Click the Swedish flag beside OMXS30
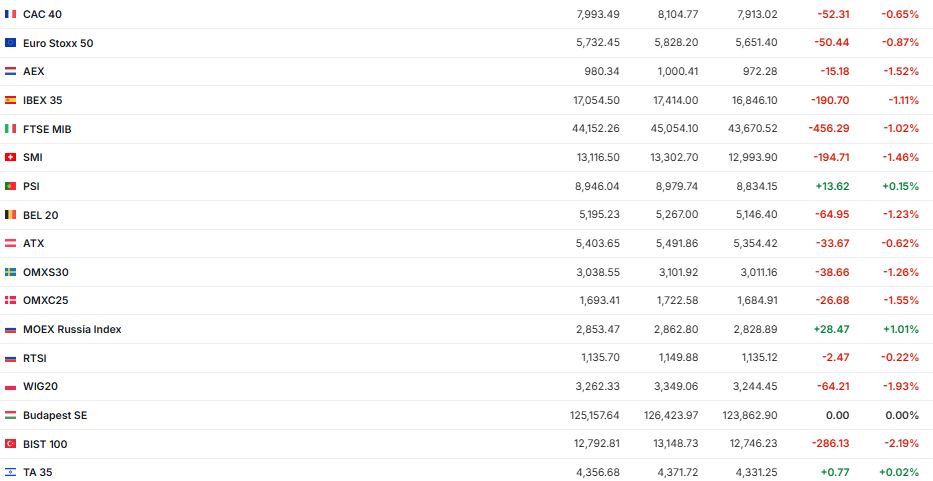 point(10,272)
